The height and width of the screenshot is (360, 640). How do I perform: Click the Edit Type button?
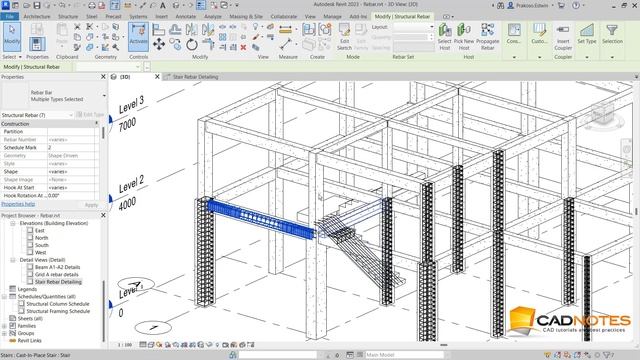pos(90,115)
